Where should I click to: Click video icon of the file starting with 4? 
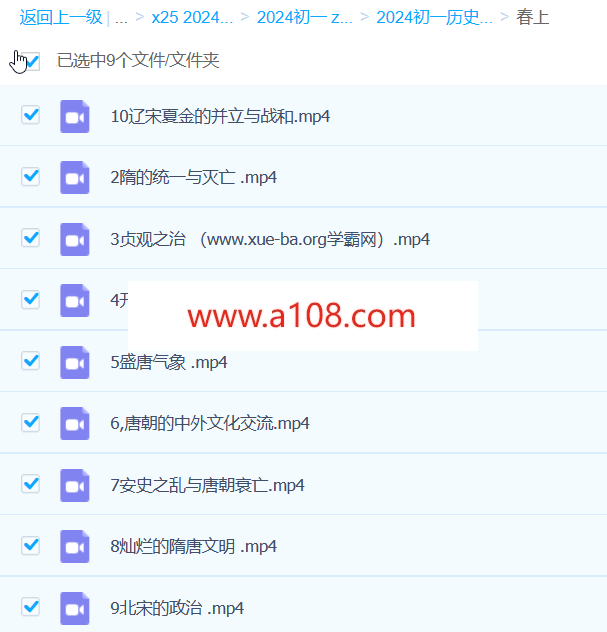(75, 301)
